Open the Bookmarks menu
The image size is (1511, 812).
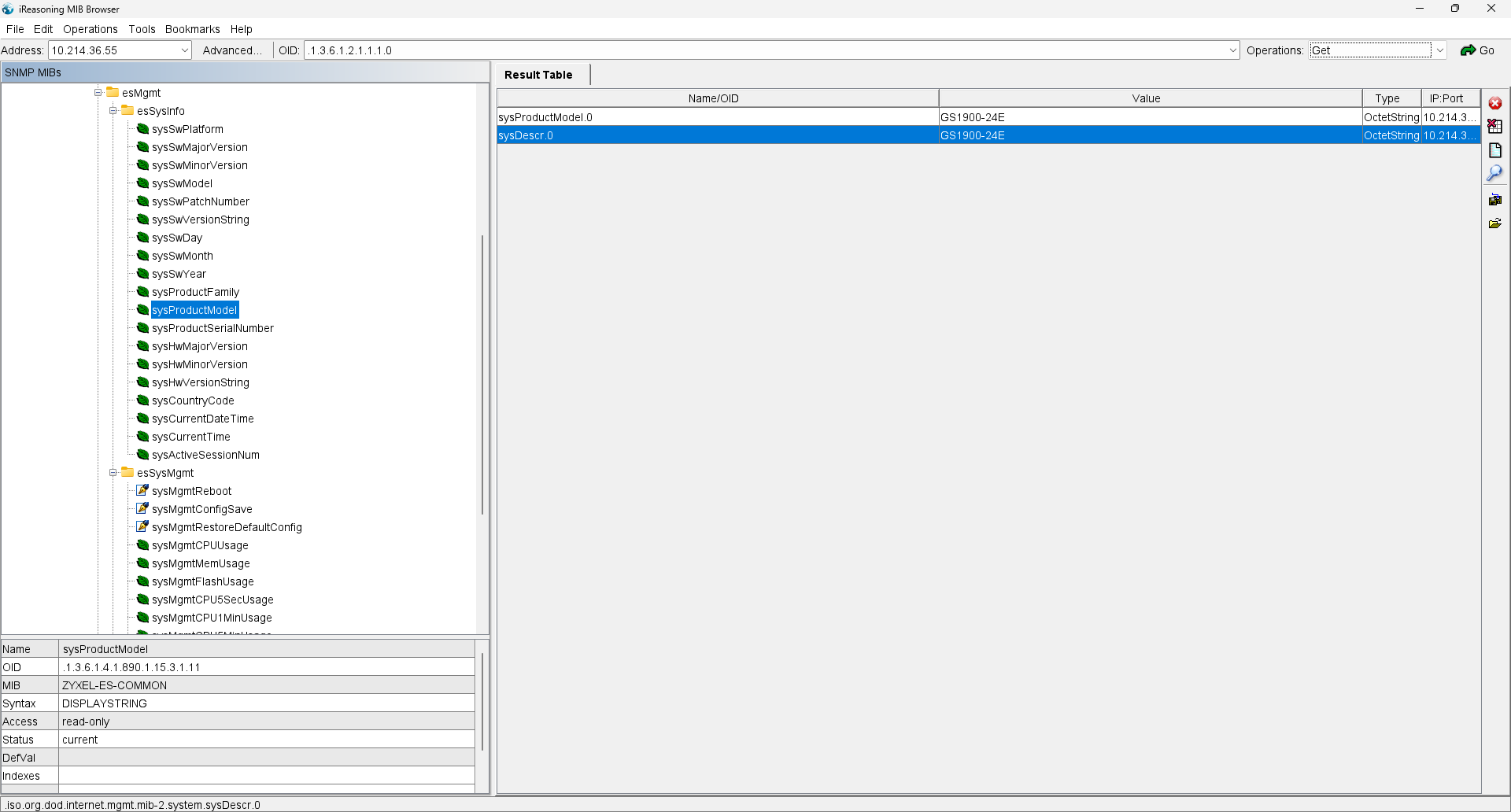(193, 29)
